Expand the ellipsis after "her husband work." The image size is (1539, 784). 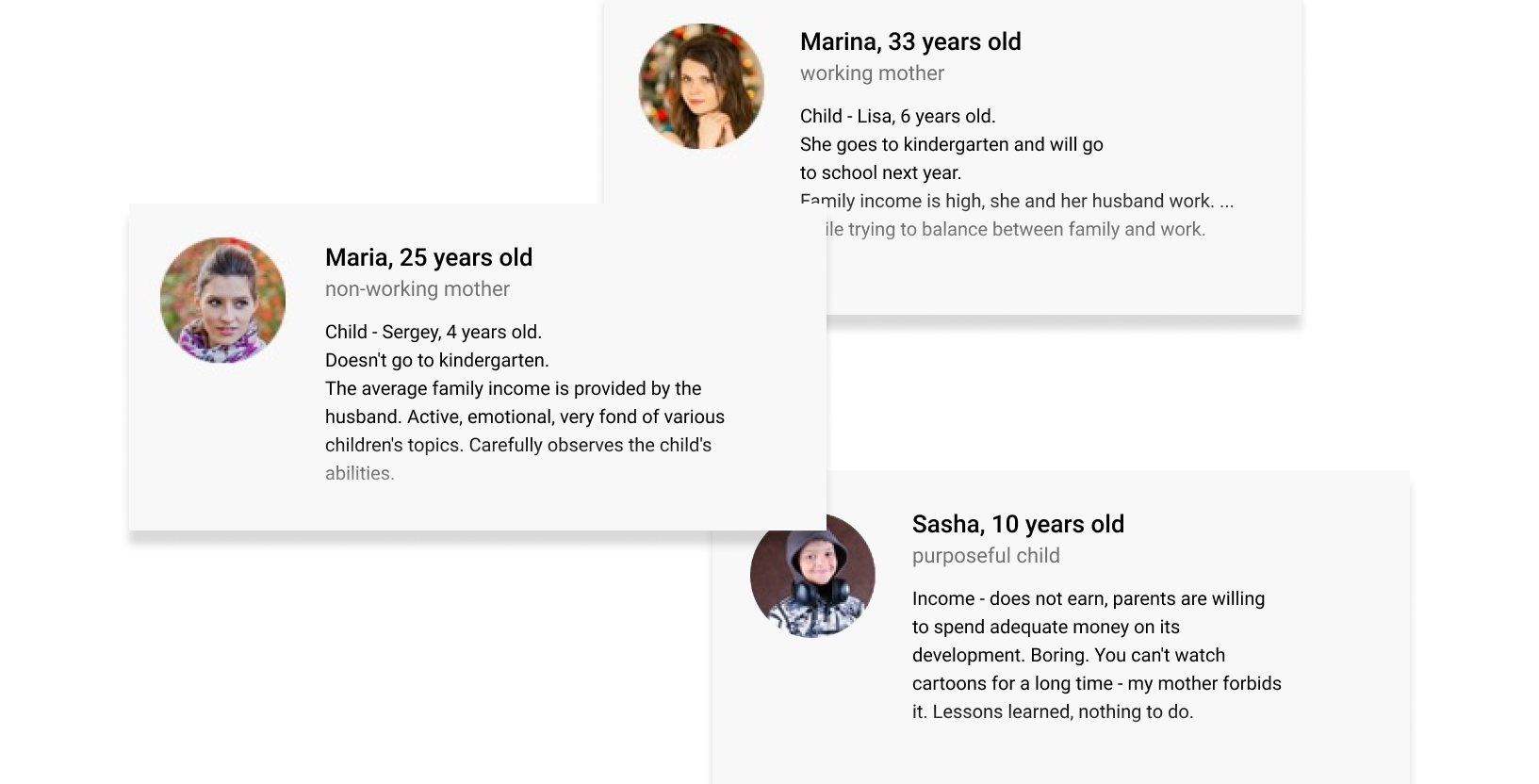tap(1226, 202)
